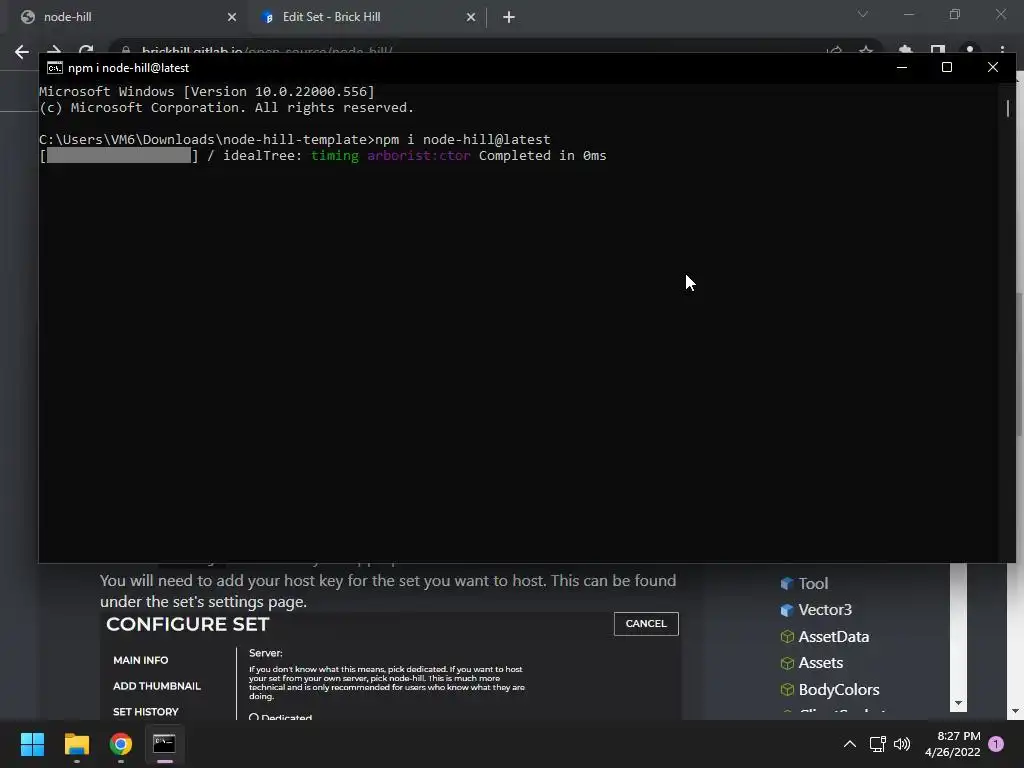Image resolution: width=1024 pixels, height=768 pixels.
Task: Go back in Chrome browser
Action: point(22,52)
